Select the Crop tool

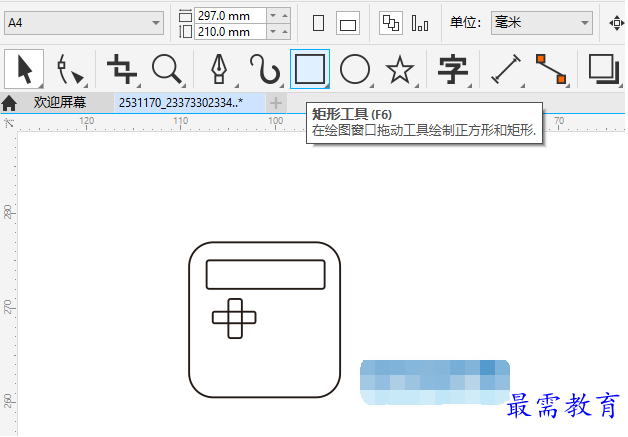click(122, 69)
